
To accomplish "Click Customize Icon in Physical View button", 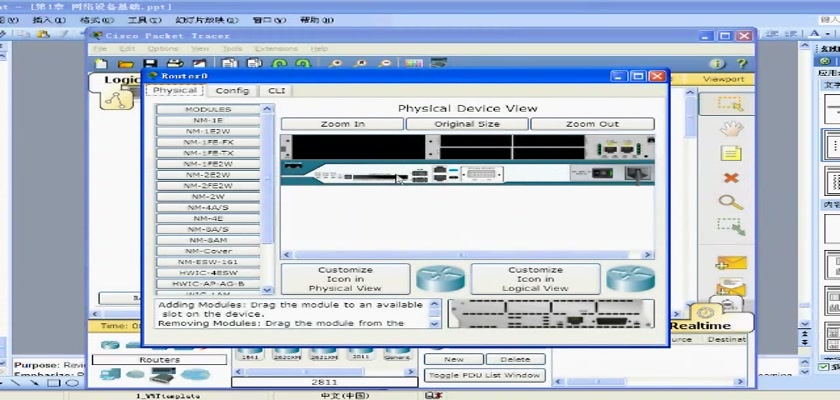I will pyautogui.click(x=346, y=278).
